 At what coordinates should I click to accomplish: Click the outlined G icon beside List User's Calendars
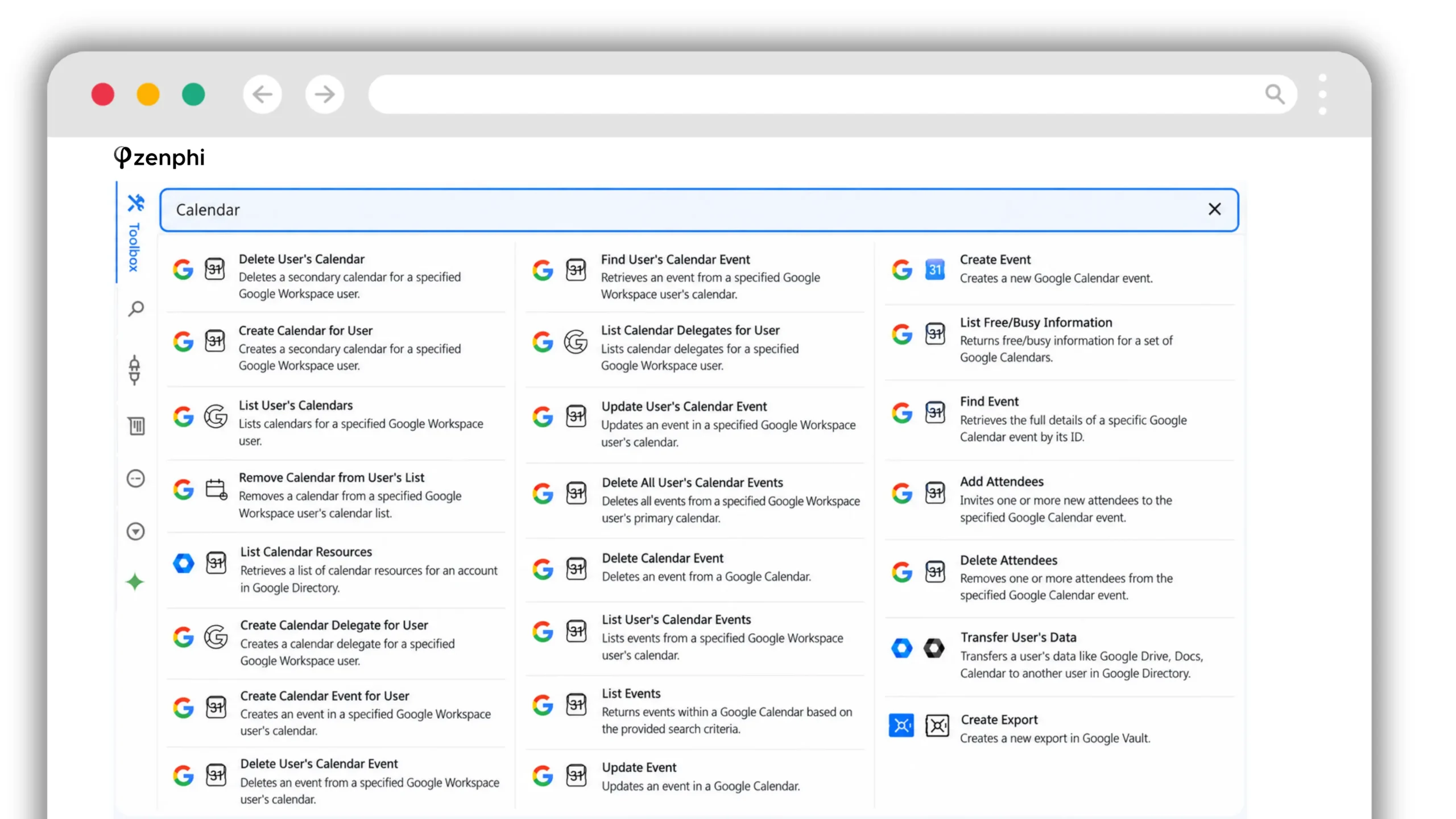(x=216, y=417)
